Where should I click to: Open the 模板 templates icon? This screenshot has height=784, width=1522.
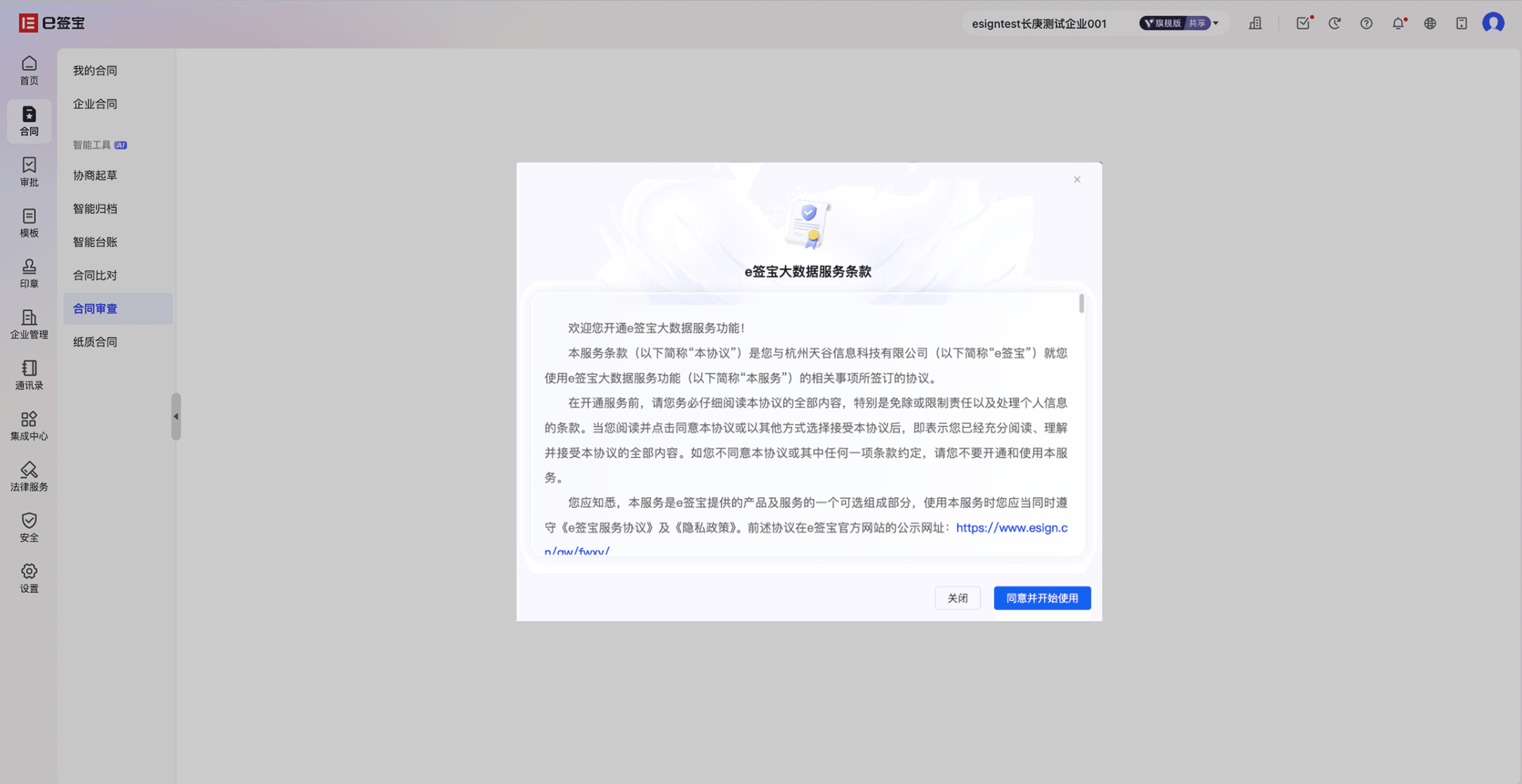coord(29,223)
